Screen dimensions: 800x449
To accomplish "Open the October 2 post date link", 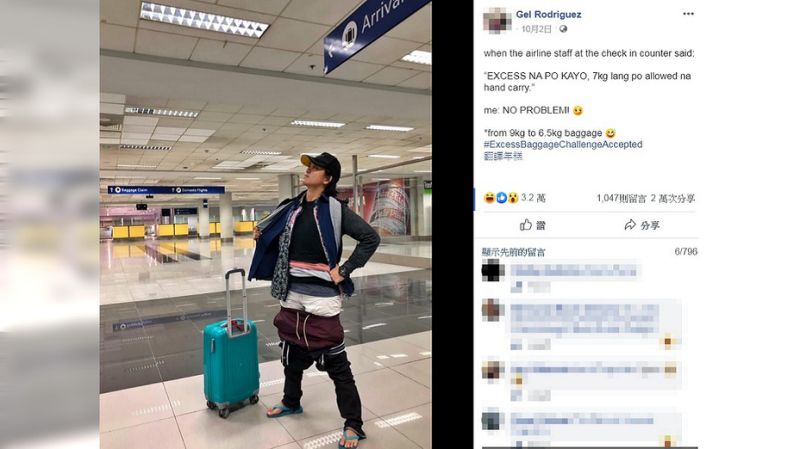I will pyautogui.click(x=536, y=29).
